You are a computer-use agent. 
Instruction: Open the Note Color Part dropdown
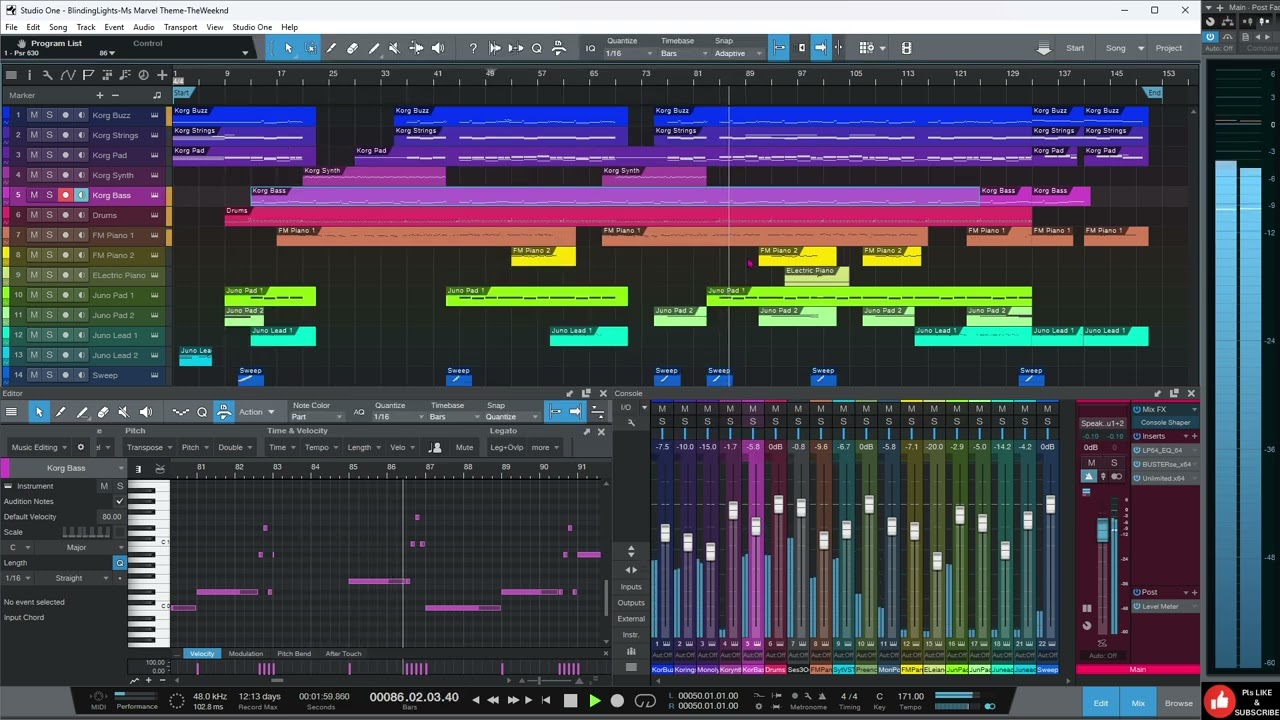coord(317,417)
